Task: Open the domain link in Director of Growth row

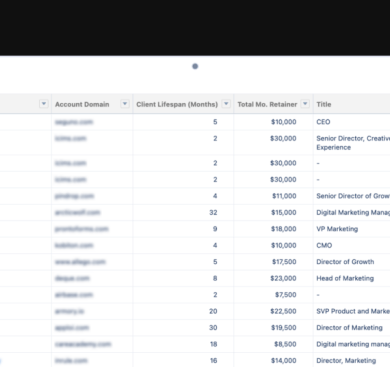Action: point(80,262)
